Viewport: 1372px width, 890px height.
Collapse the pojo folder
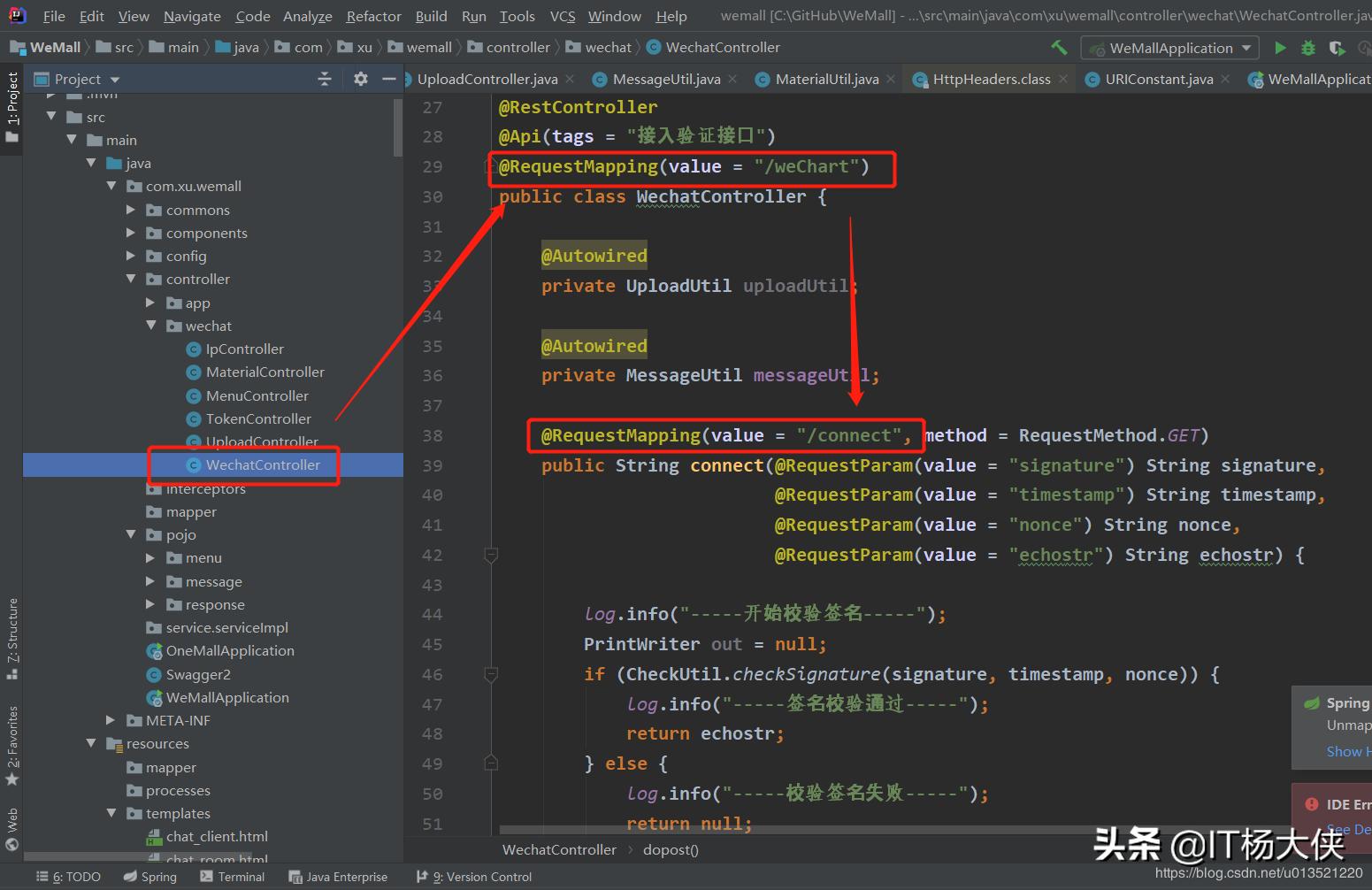tap(131, 534)
